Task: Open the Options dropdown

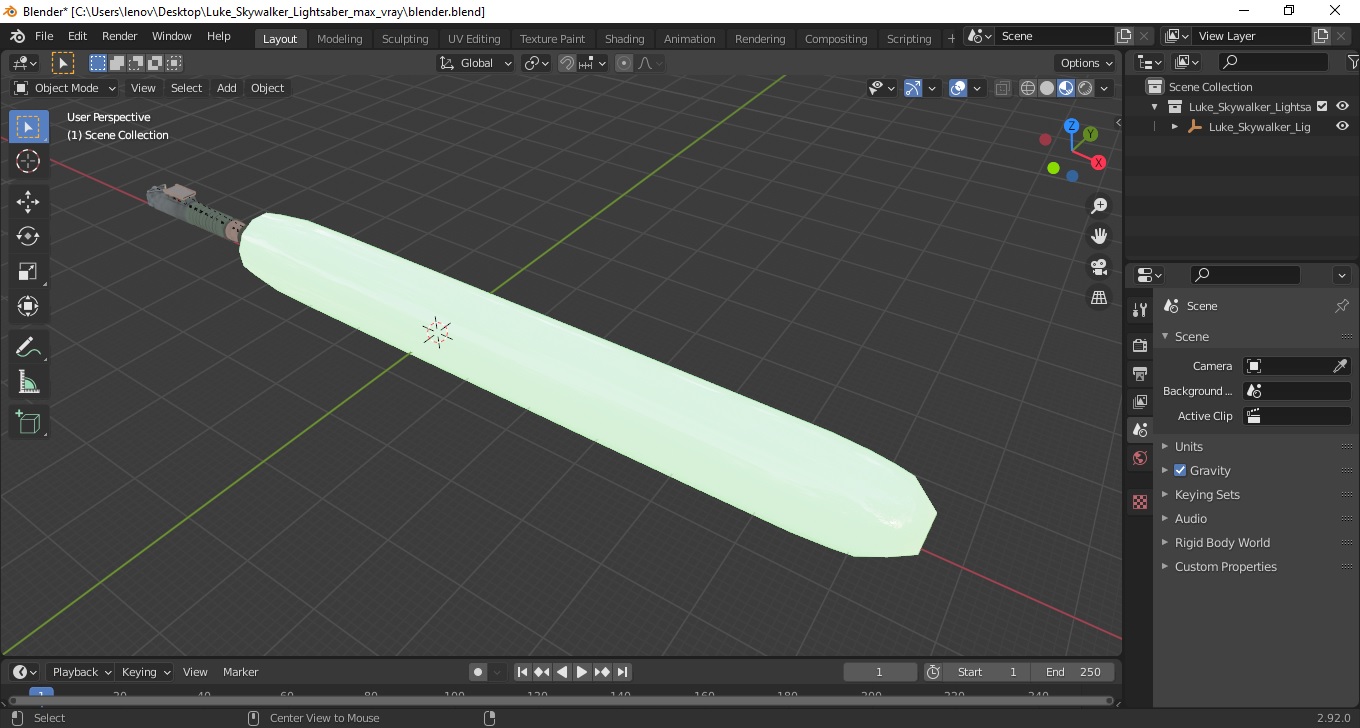Action: coord(1087,63)
